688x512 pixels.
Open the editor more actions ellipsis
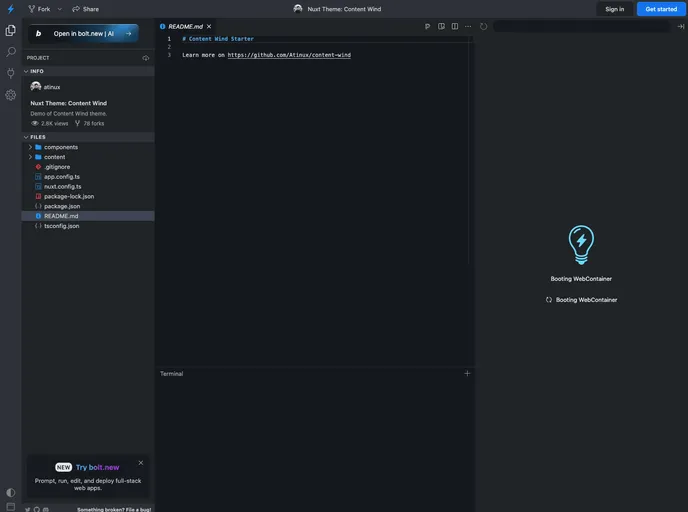468,26
